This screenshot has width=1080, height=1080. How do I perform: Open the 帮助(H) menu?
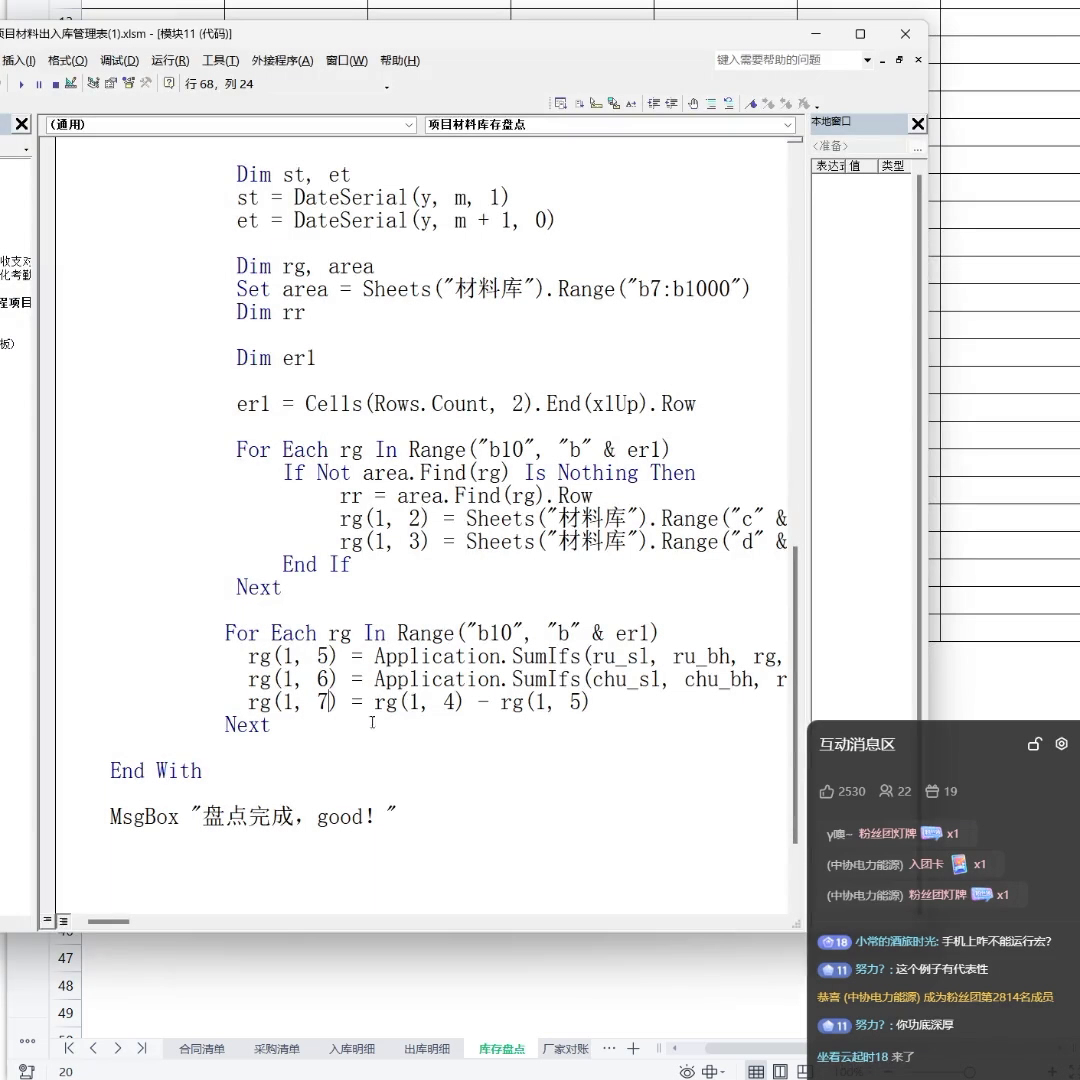click(x=400, y=61)
